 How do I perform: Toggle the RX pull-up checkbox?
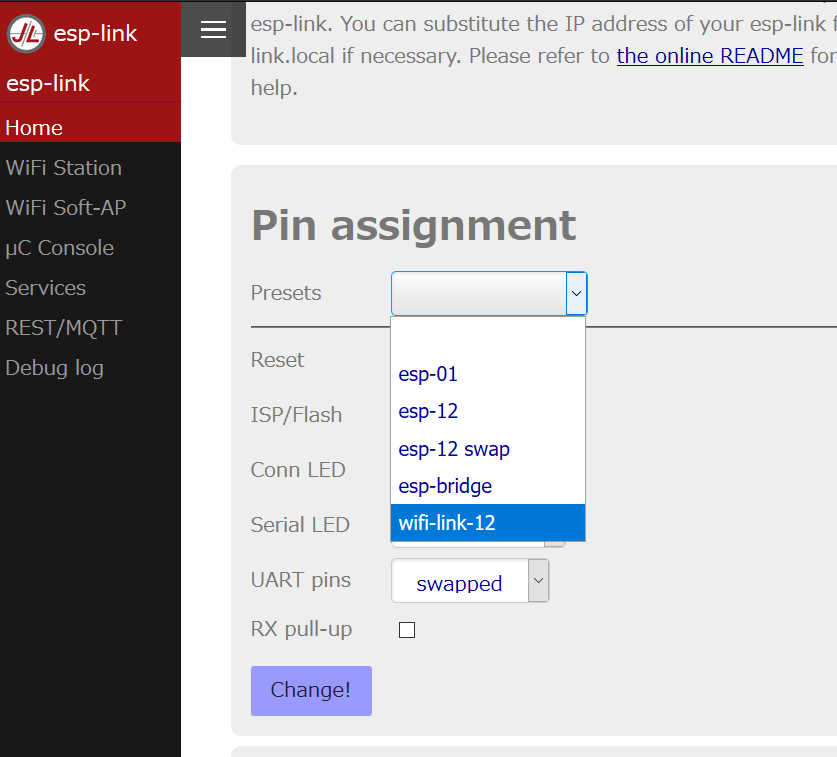(x=407, y=630)
